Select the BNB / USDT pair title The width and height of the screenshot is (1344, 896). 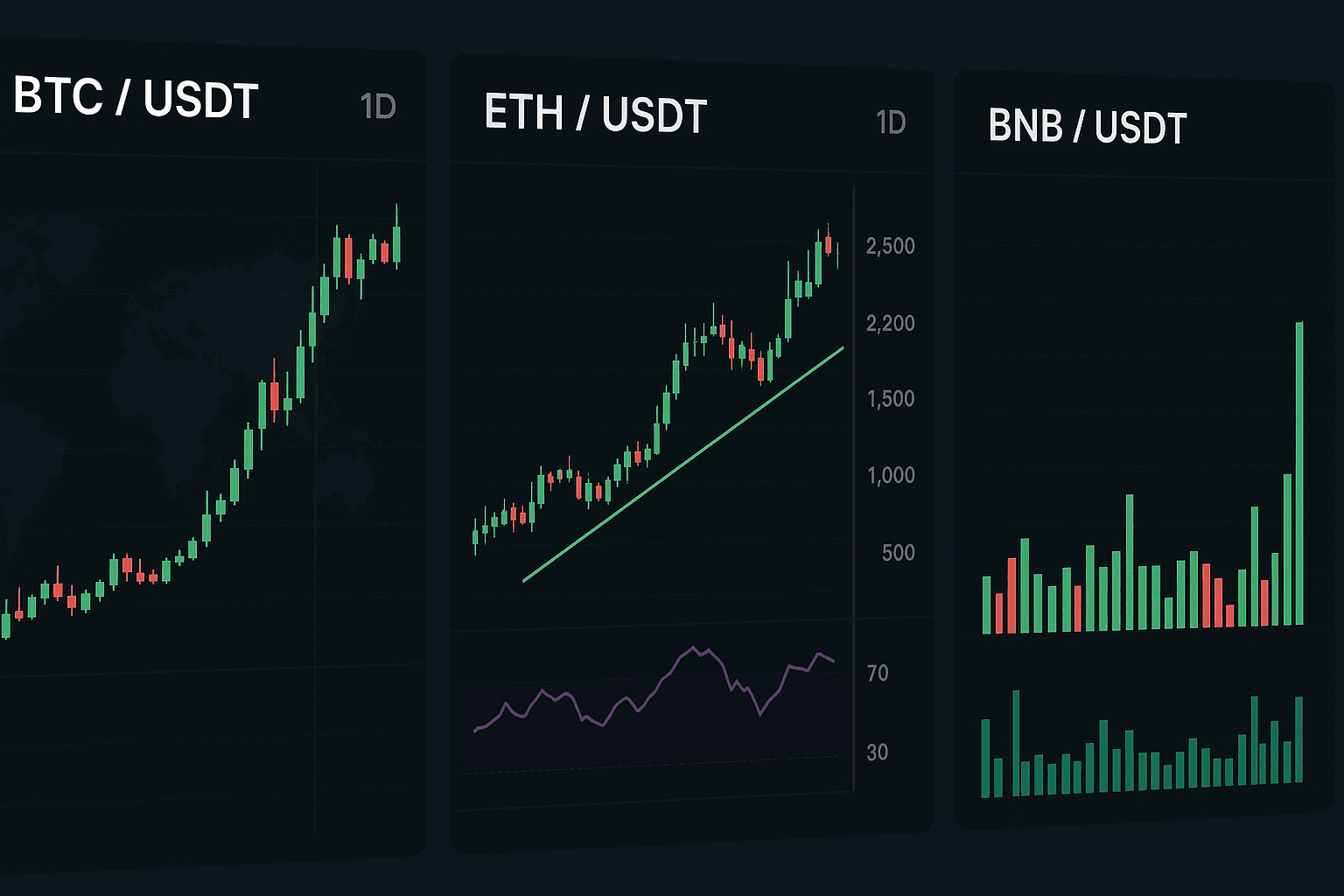(x=1087, y=128)
